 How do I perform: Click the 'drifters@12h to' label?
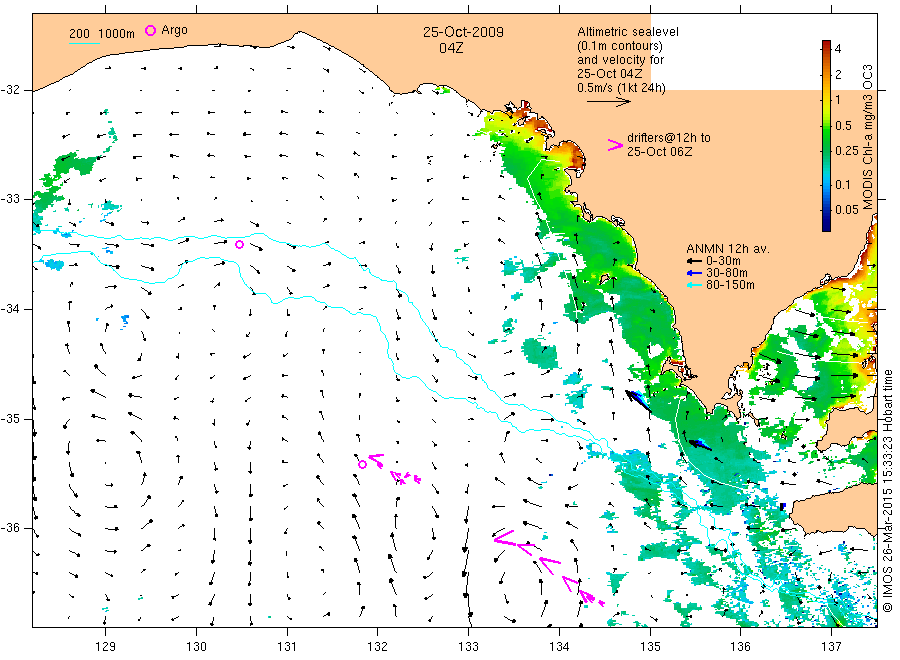coord(669,138)
